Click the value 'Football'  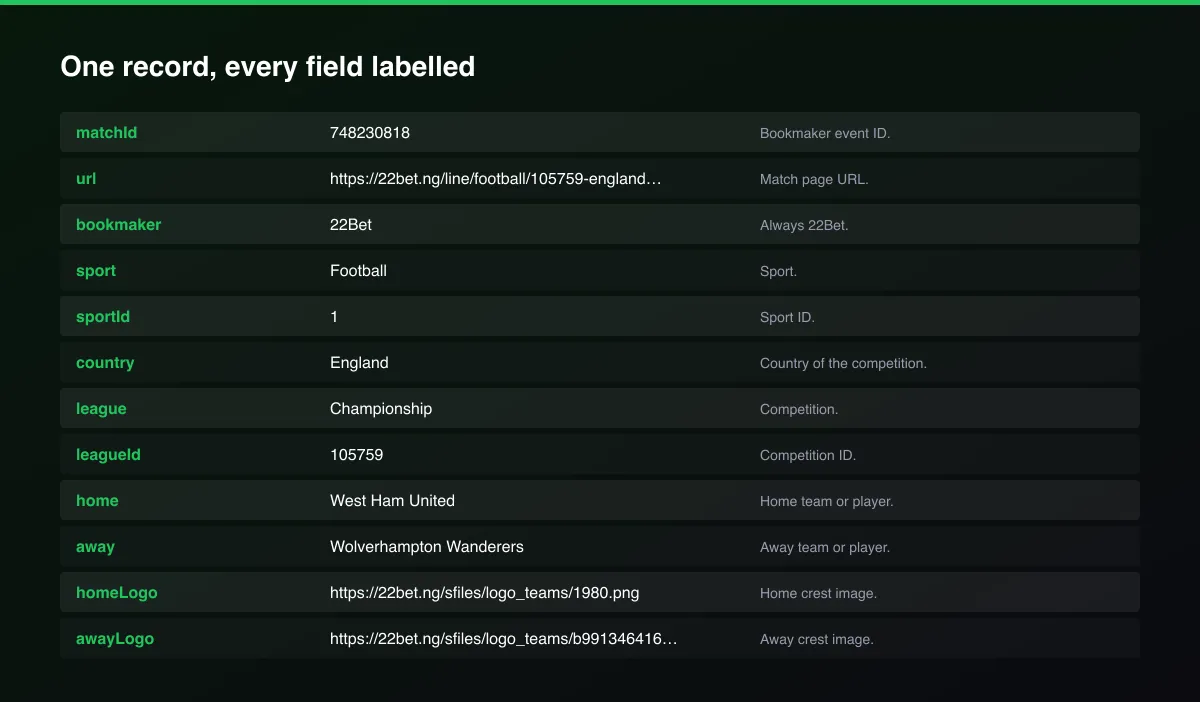(358, 270)
